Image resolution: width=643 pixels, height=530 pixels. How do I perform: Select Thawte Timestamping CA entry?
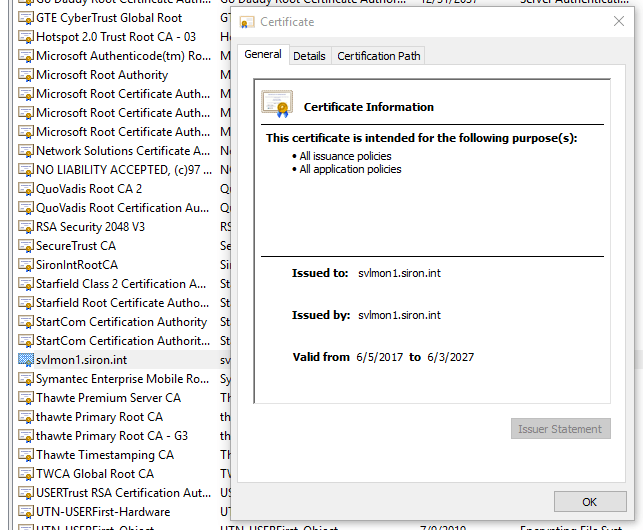pos(105,455)
